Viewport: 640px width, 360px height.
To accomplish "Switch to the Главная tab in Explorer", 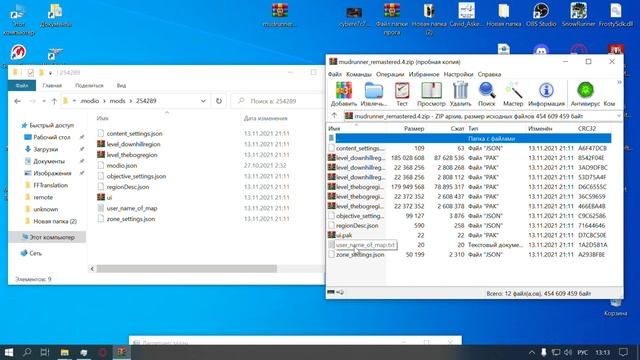I will 52,85.
